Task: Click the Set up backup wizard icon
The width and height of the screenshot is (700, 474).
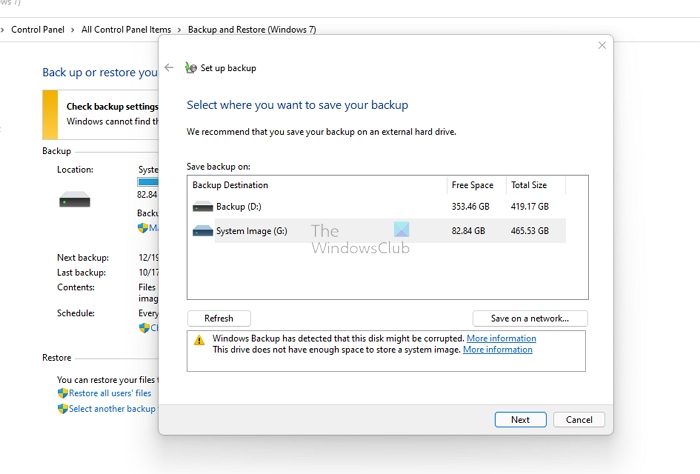Action: click(191, 68)
